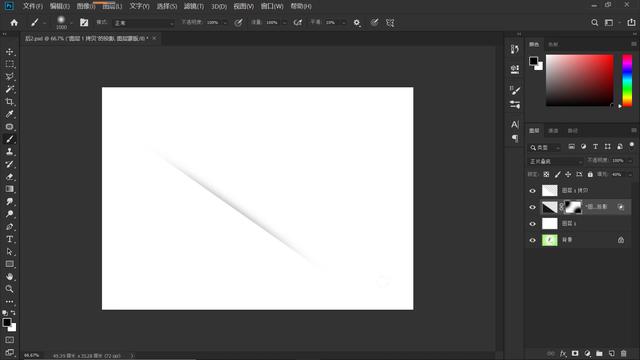Screen dimensions: 640x360
Task: Click the hue spectrum slider
Action: [x=627, y=80]
